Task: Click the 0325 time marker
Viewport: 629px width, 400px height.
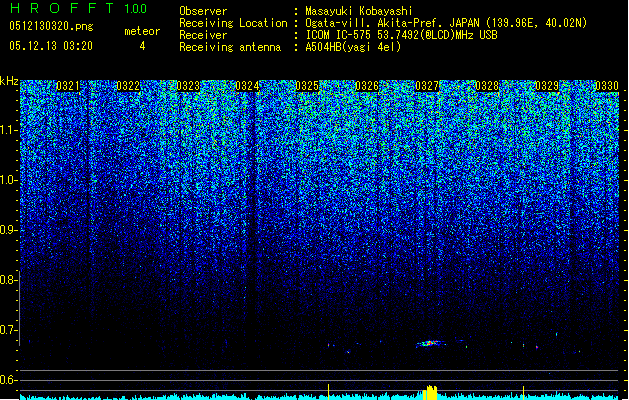Action: [x=307, y=86]
